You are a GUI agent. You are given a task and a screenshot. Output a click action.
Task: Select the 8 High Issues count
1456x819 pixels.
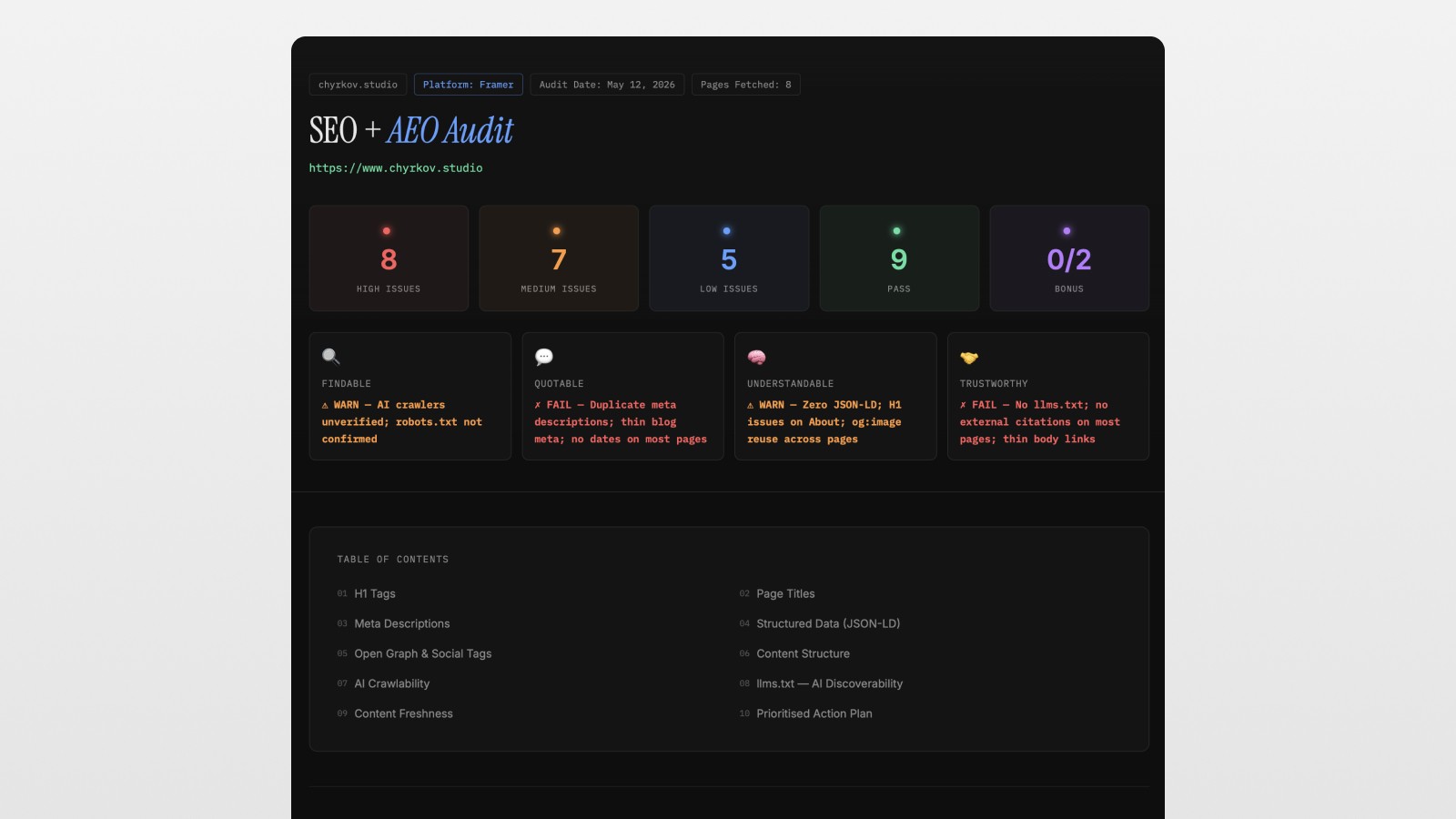point(389,260)
